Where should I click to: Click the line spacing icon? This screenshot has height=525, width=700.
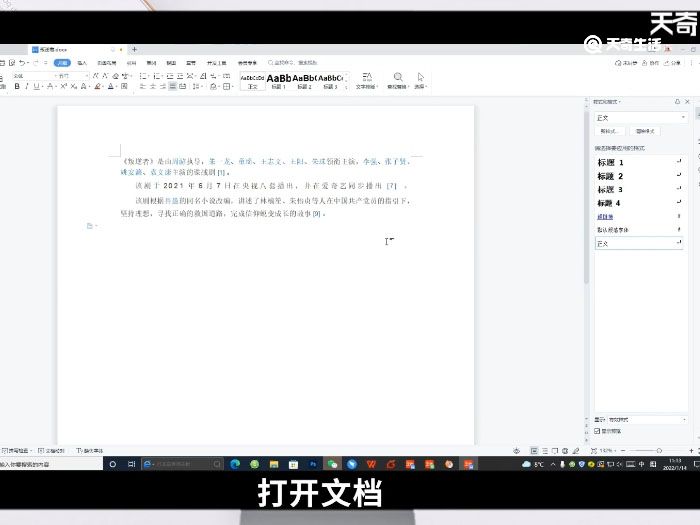[x=197, y=86]
